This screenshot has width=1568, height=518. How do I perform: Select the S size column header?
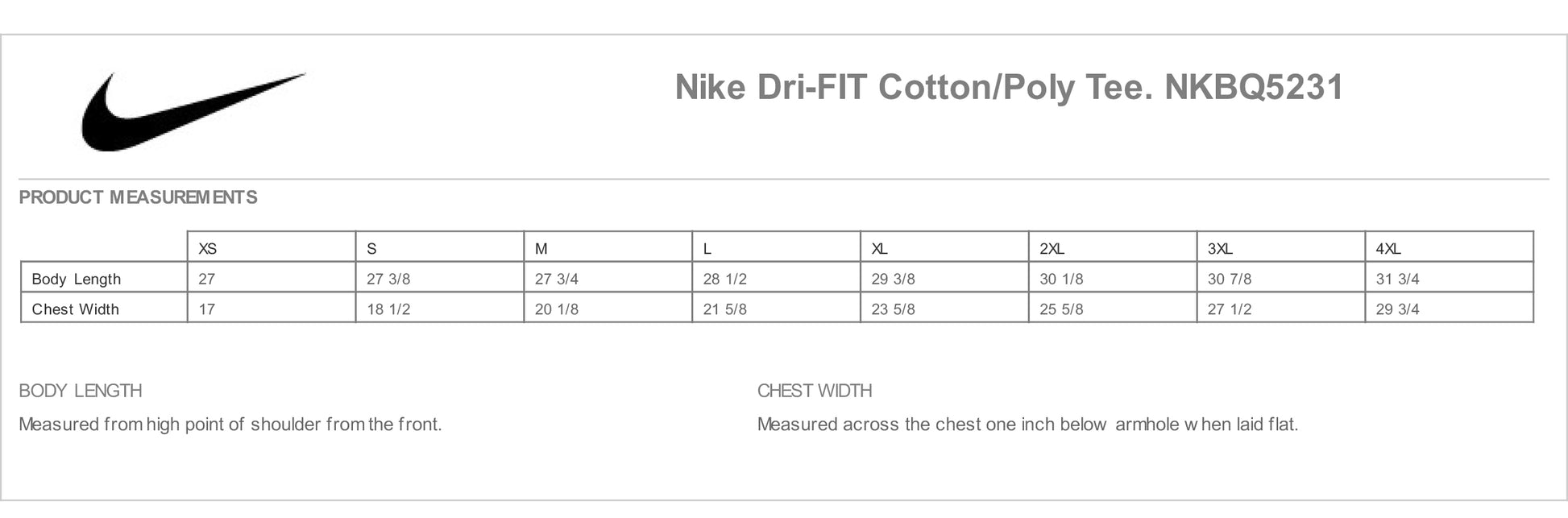pyautogui.click(x=371, y=249)
